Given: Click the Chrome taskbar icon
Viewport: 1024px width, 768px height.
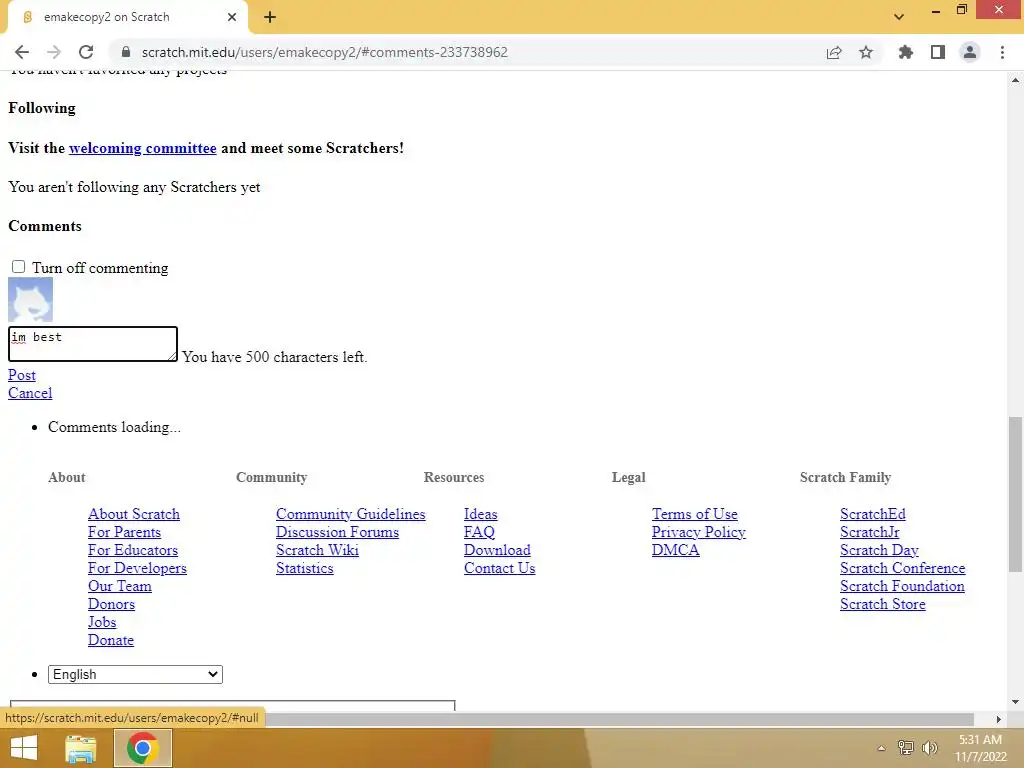Looking at the screenshot, I should click(143, 748).
